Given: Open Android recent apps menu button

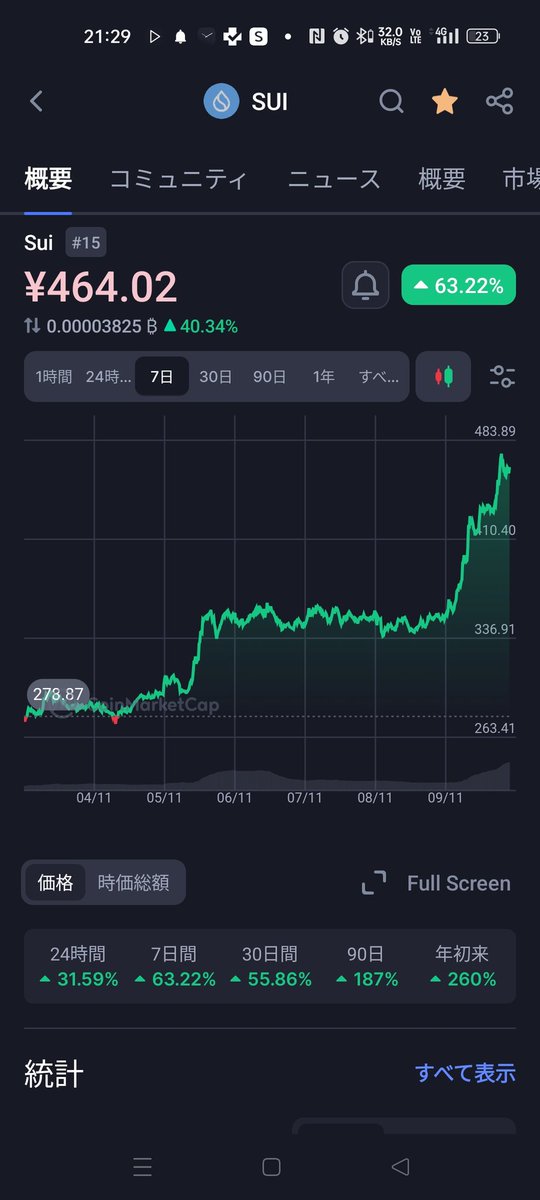Looking at the screenshot, I should pos(142,1166).
